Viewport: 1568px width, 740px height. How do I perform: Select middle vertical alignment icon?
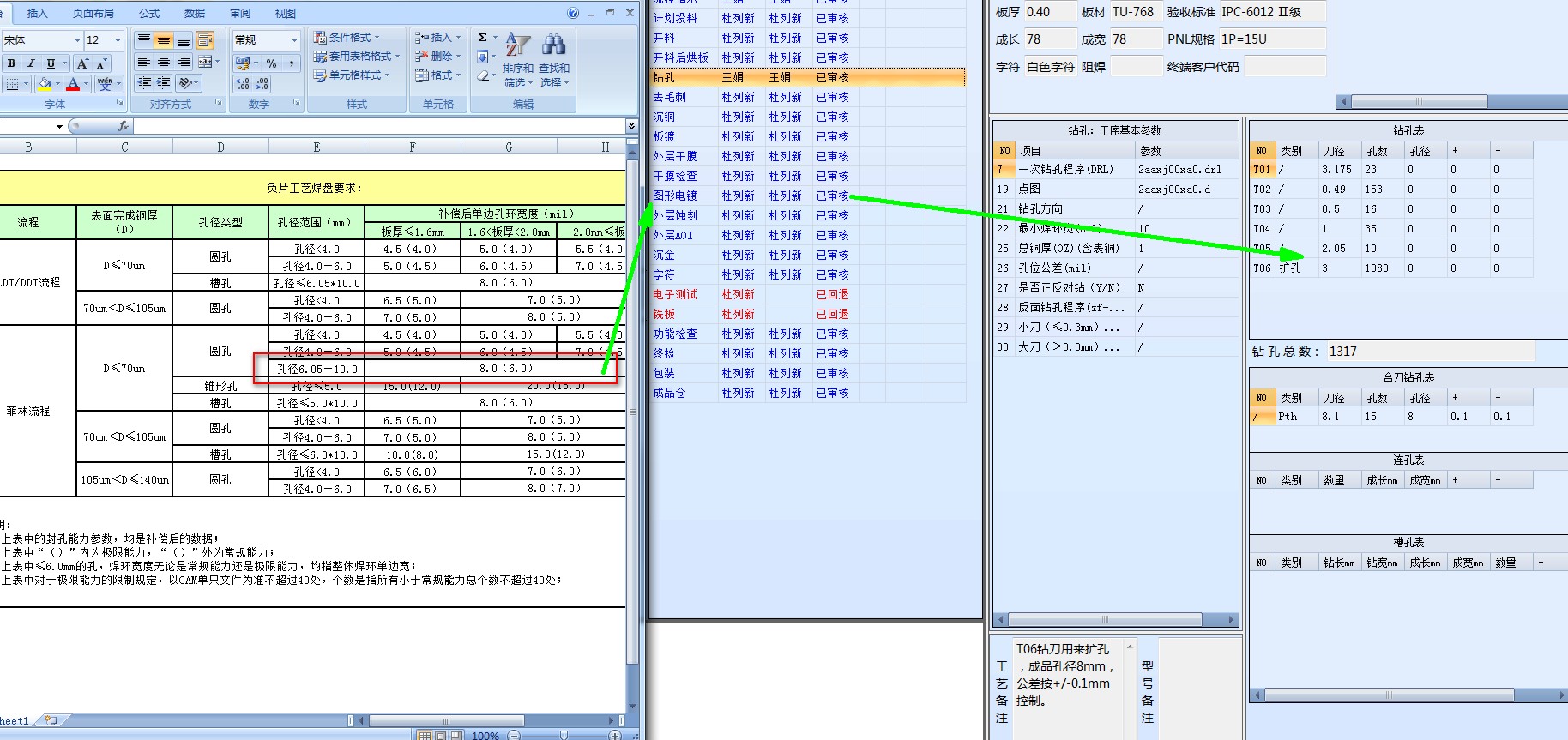tap(164, 40)
